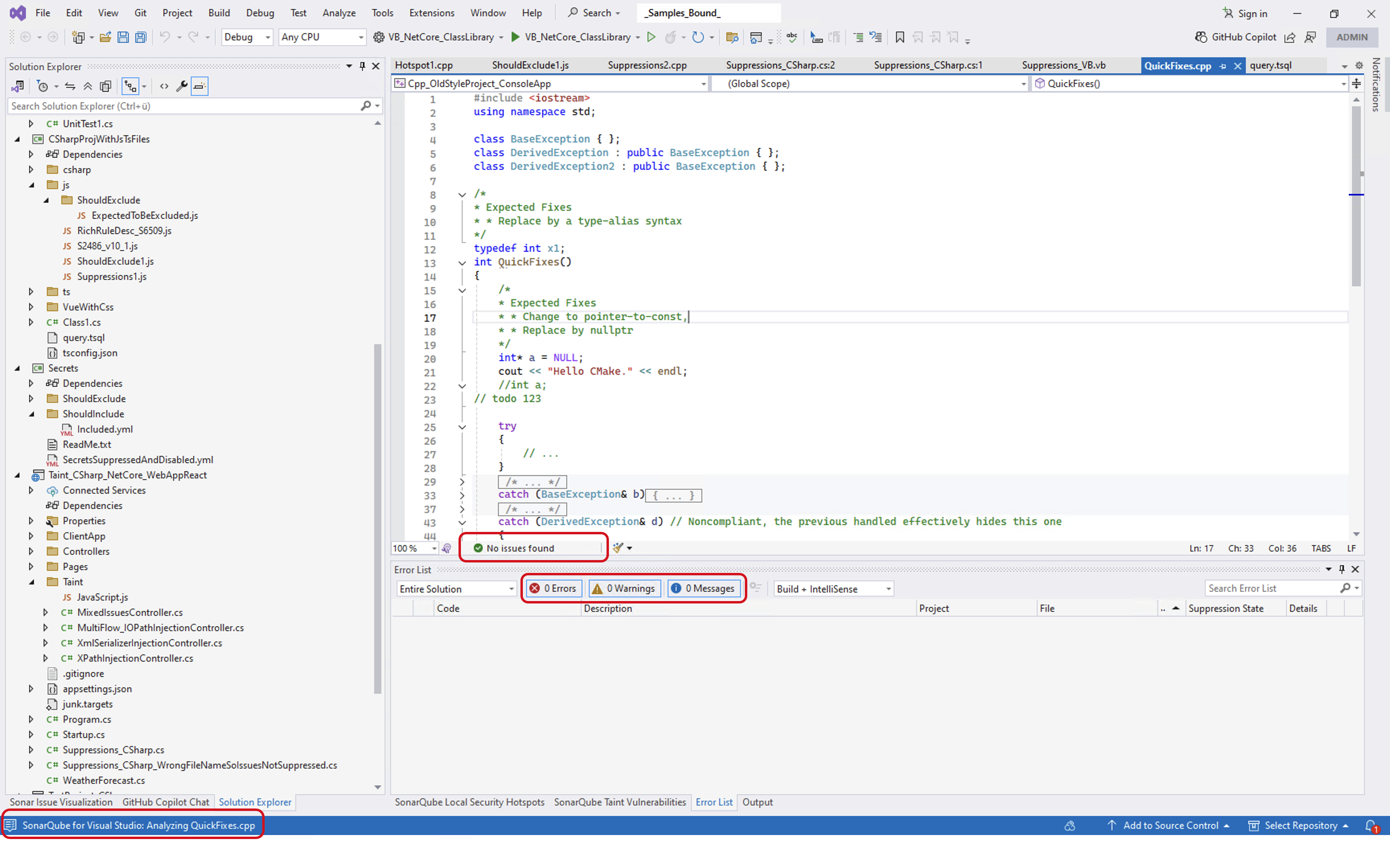Switch to the Suppressions2.cpp tab
Screen dimensions: 1390x868
[648, 65]
